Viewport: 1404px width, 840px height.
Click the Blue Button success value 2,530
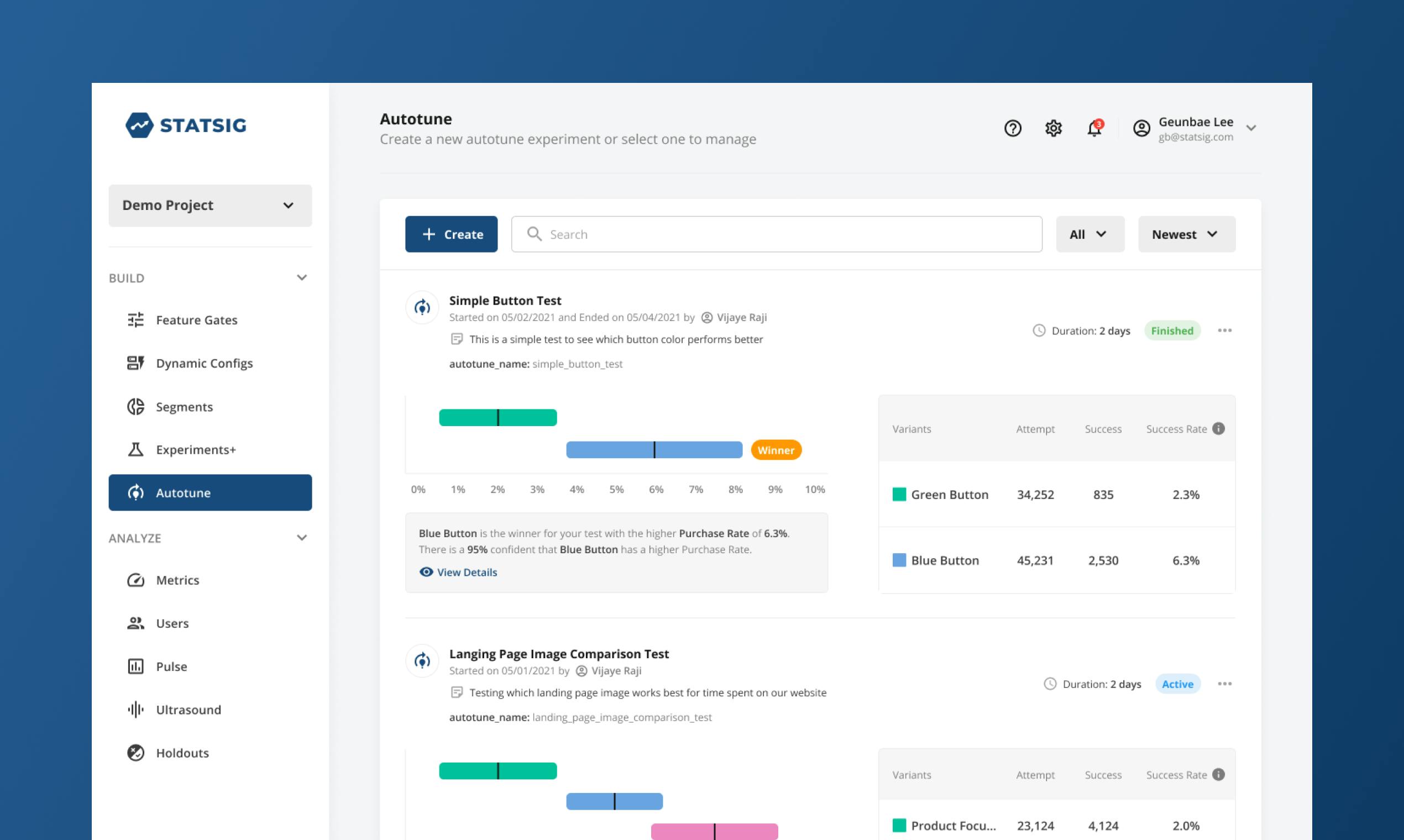click(1103, 560)
